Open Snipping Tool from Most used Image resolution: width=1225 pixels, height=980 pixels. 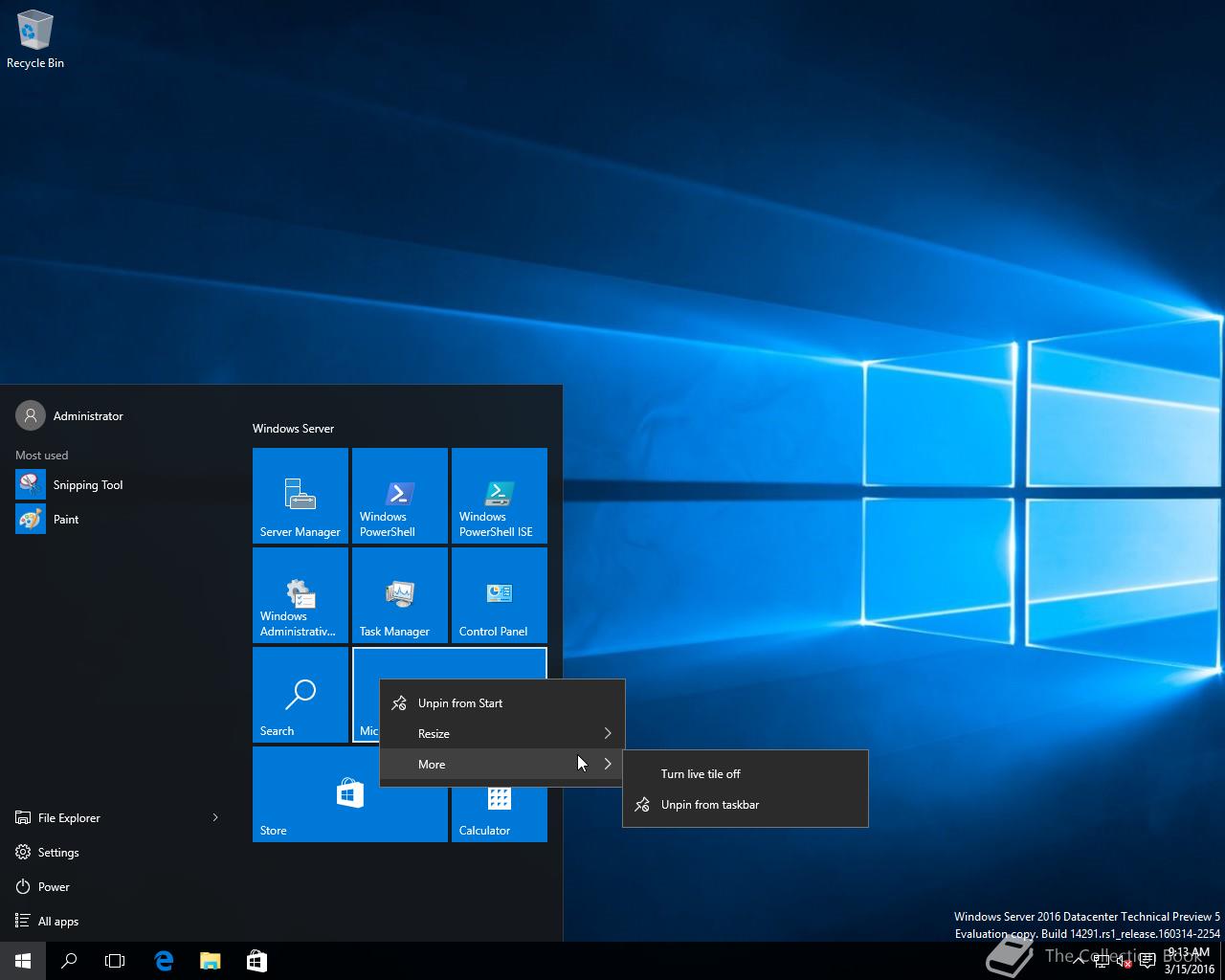119,485
